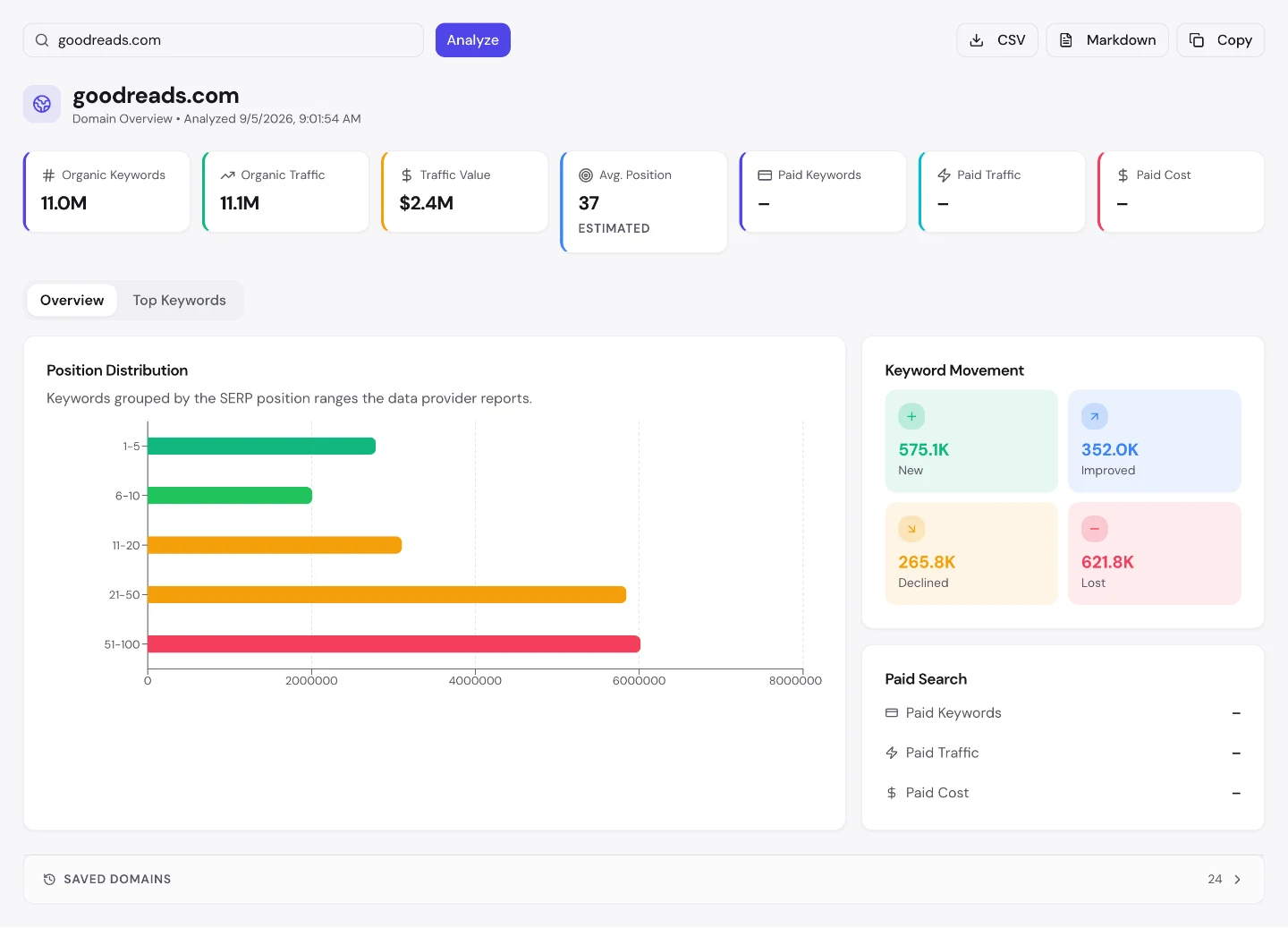Click the Analyze button
Viewport: 1288px width, 928px height.
(473, 40)
